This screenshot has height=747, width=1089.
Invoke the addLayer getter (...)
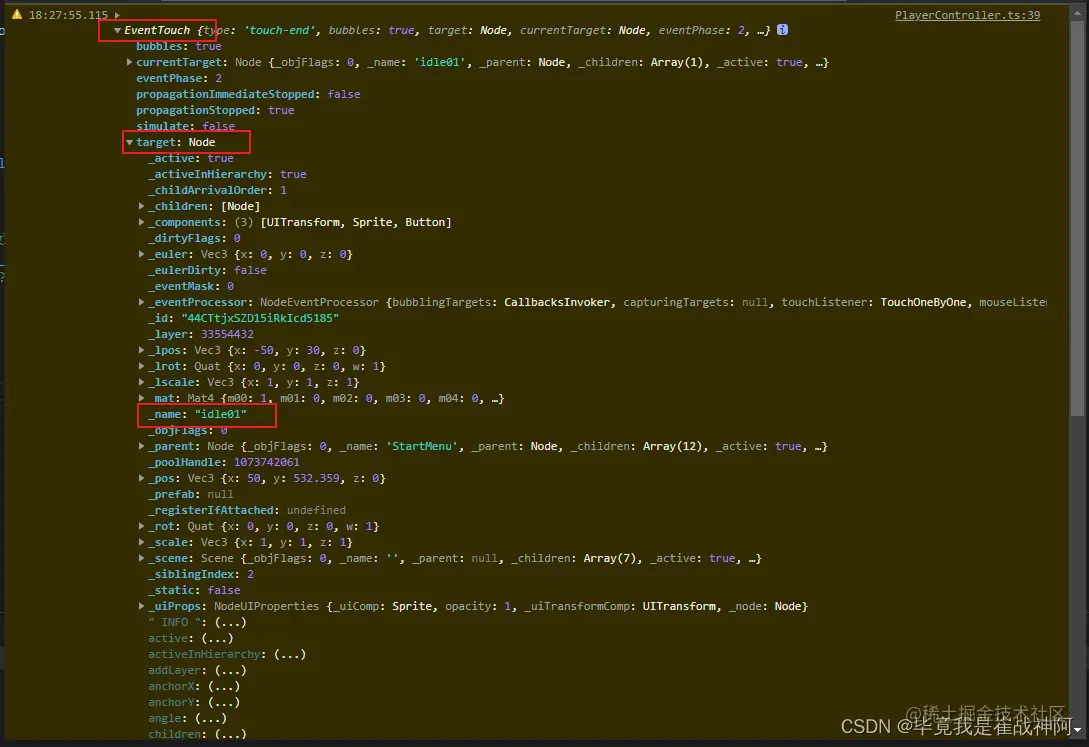[231, 670]
